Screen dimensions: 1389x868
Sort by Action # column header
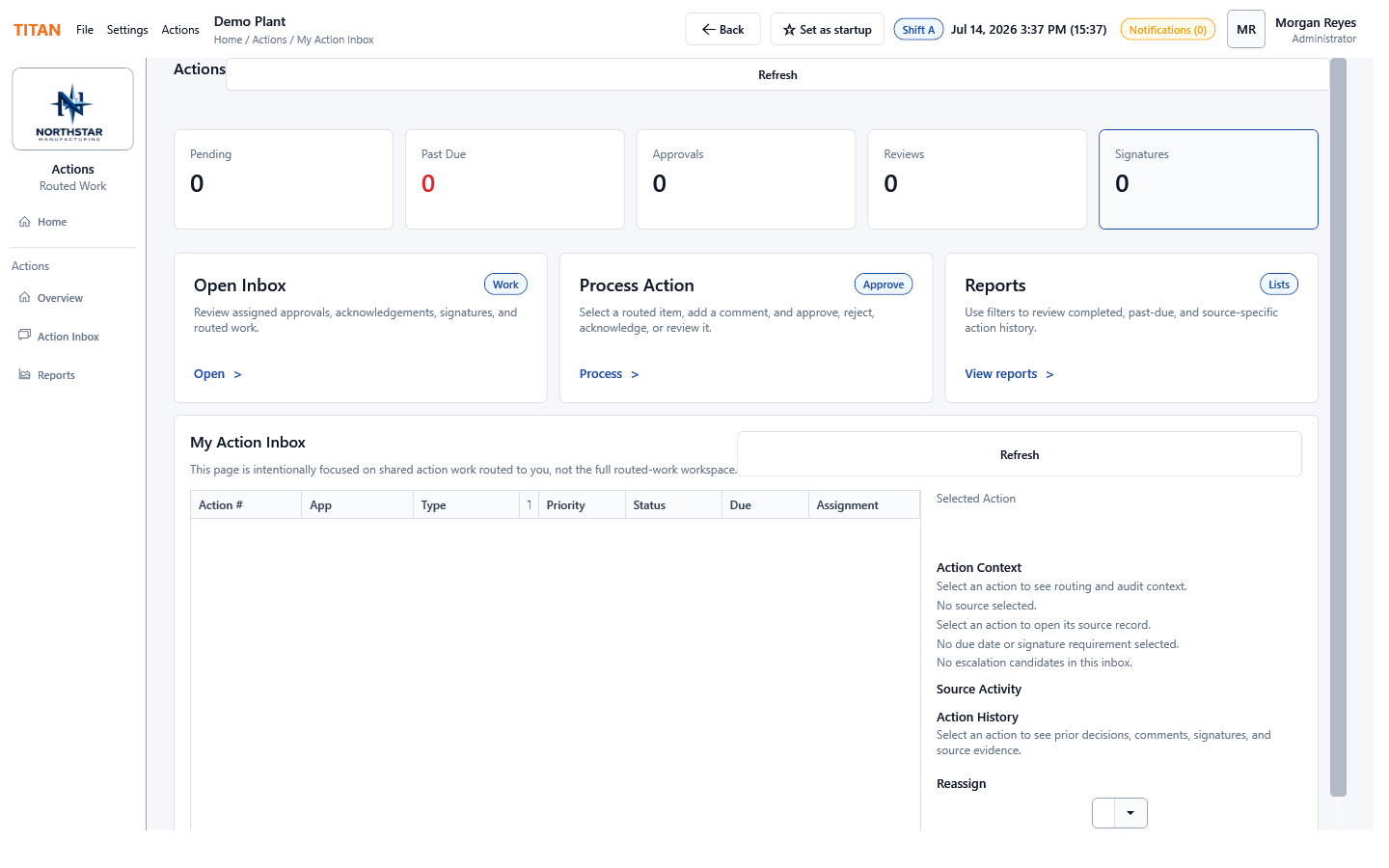pyautogui.click(x=246, y=505)
